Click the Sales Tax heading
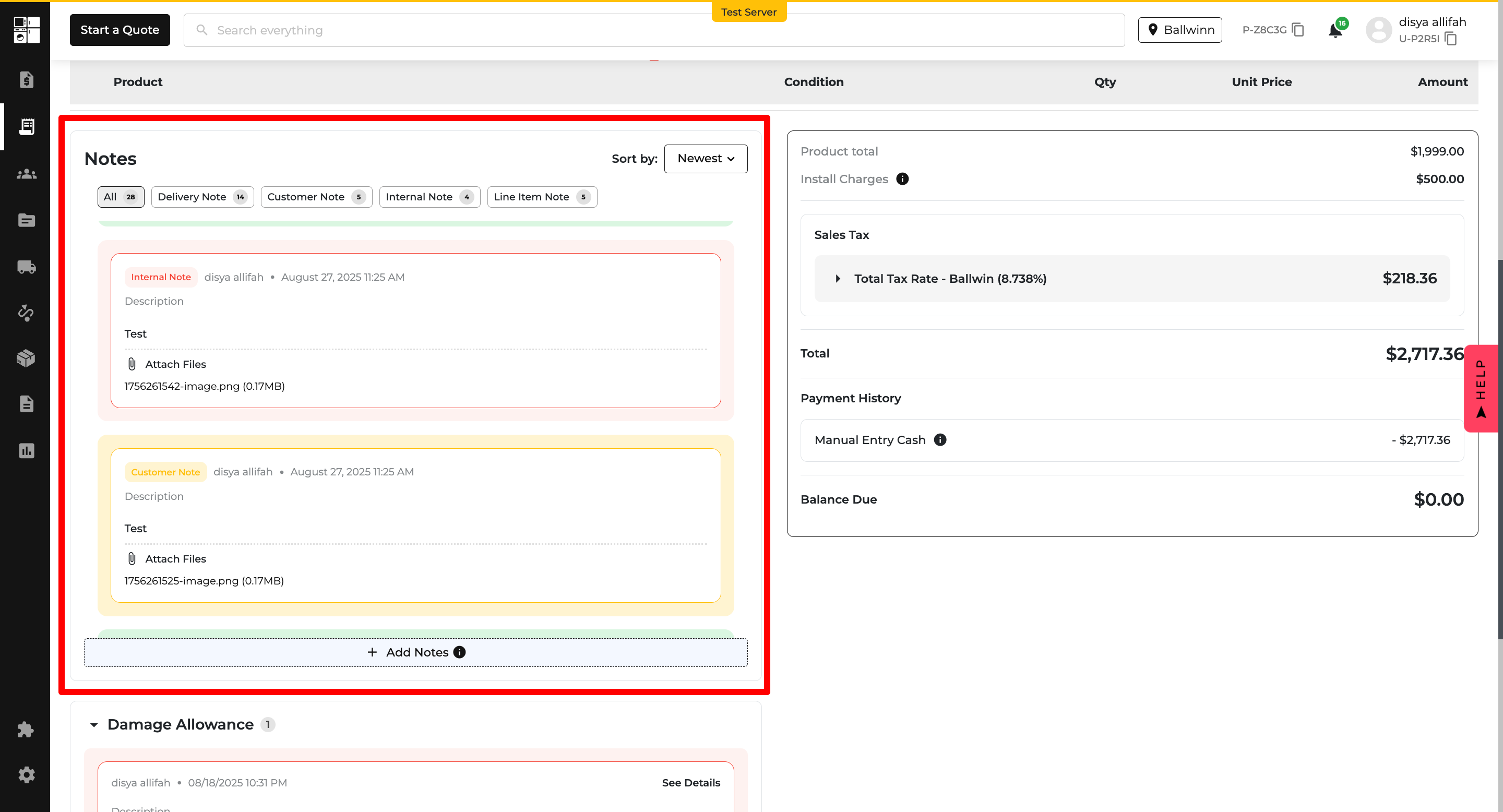1503x812 pixels. click(x=841, y=234)
